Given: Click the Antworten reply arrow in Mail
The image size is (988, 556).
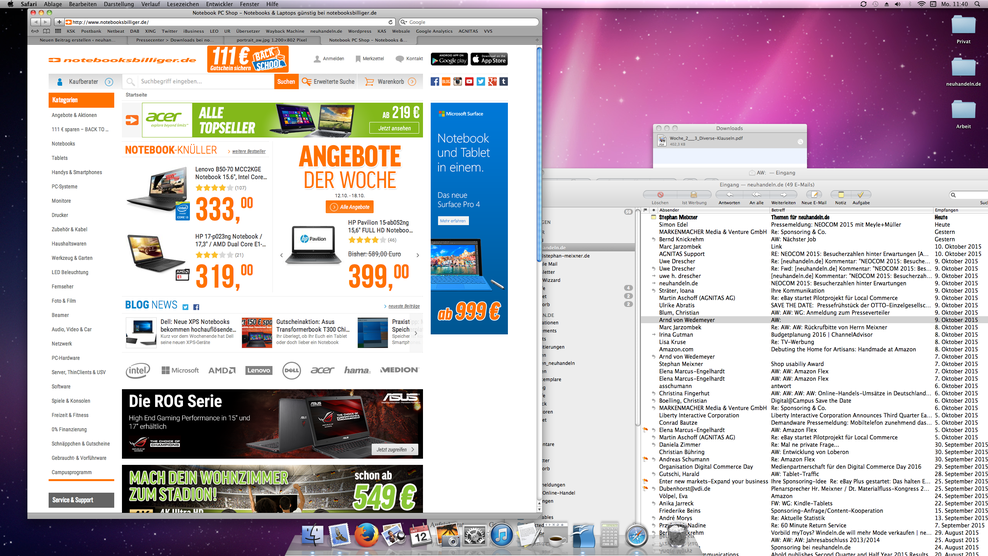Looking at the screenshot, I should [729, 195].
